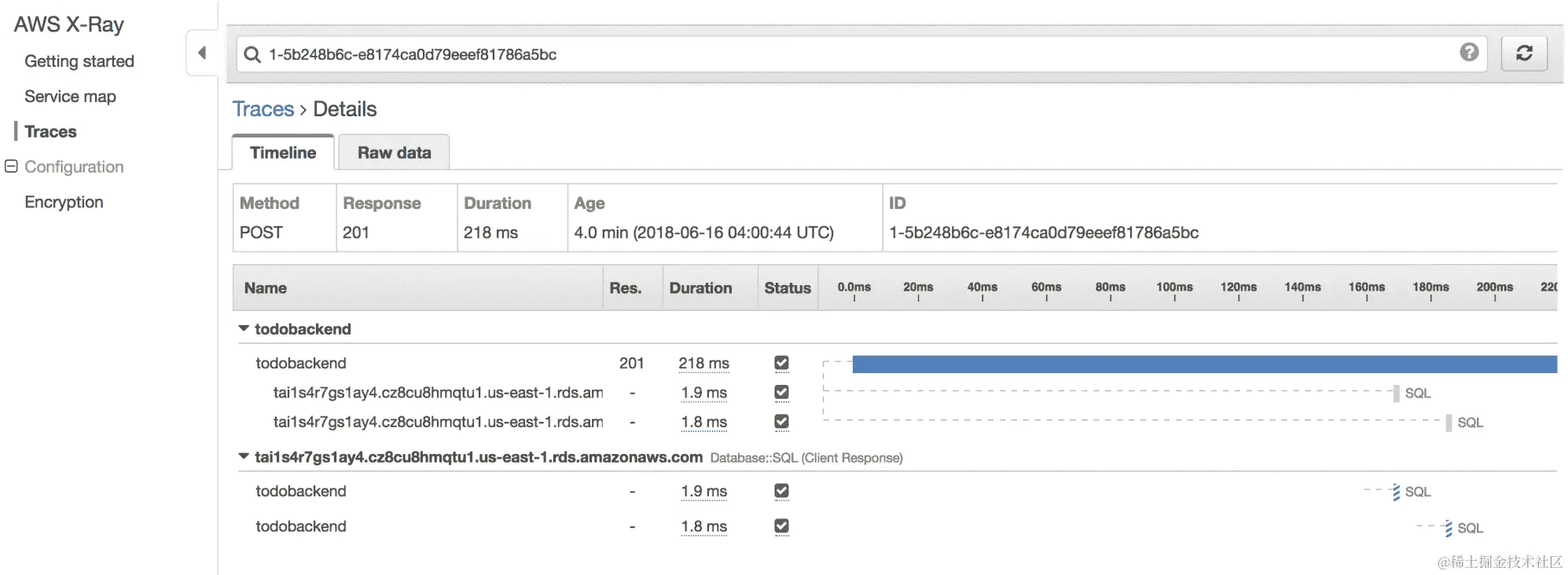Click the AWS X-Ray title
Screen dimensions: 1568x575
coord(68,24)
